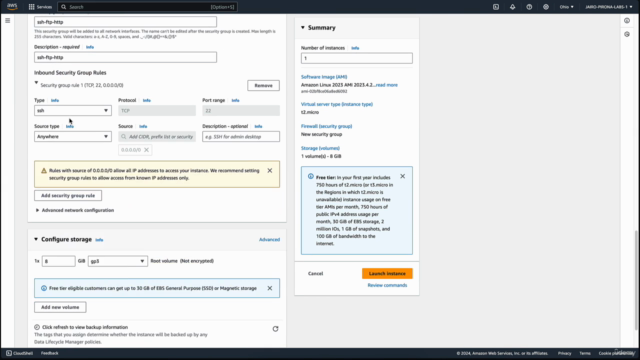Refresh the backup information
Screen dimensions: 640x360
(x=276, y=329)
